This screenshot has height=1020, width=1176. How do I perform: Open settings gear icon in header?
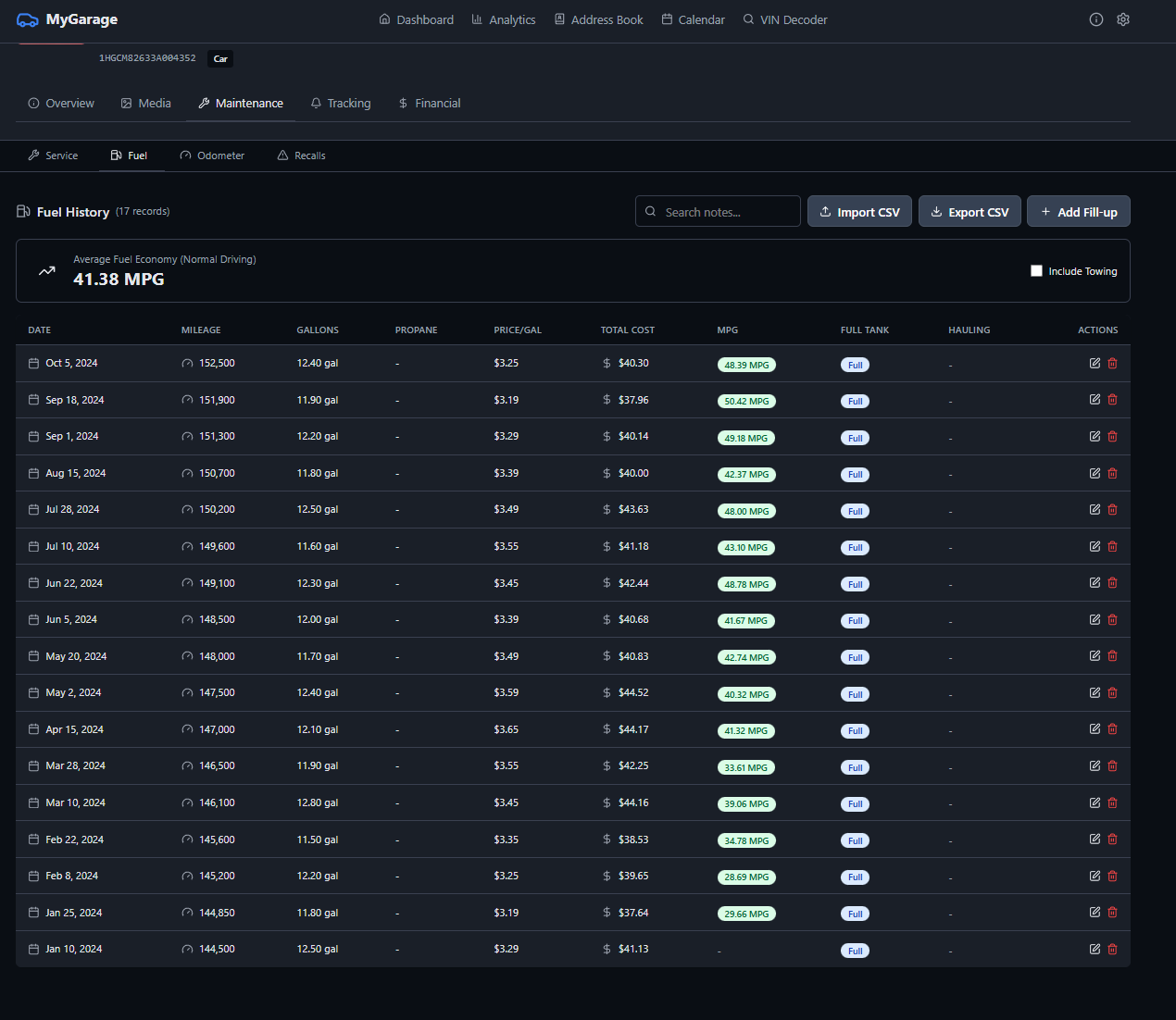point(1123,19)
